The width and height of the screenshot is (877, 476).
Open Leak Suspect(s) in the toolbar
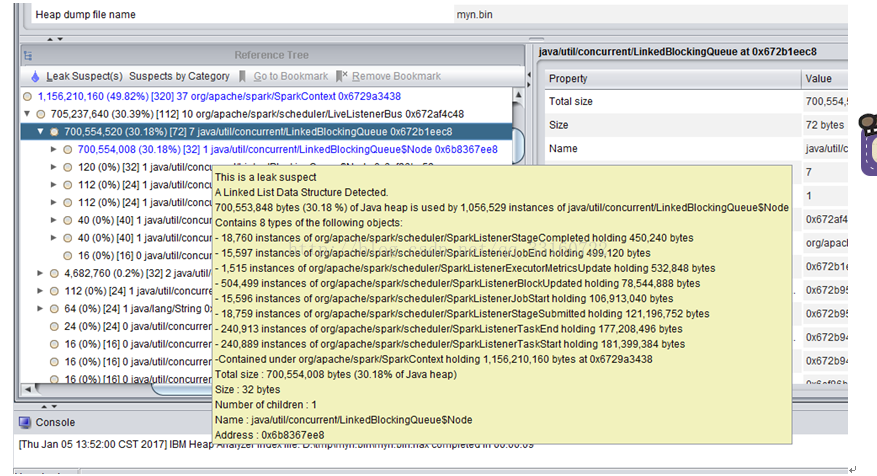coord(84,76)
